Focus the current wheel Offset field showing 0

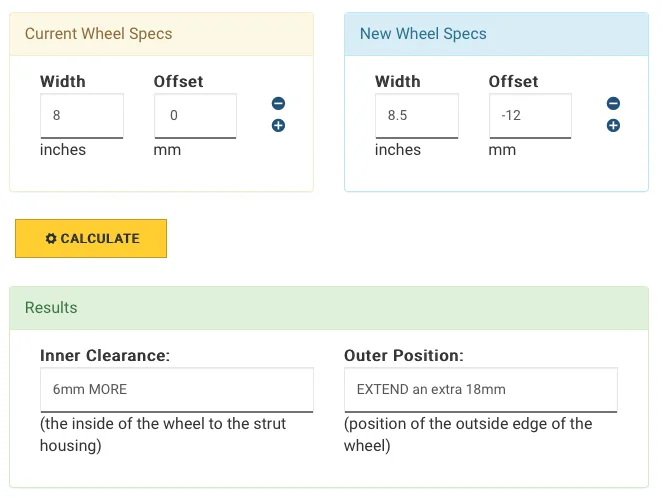point(195,116)
